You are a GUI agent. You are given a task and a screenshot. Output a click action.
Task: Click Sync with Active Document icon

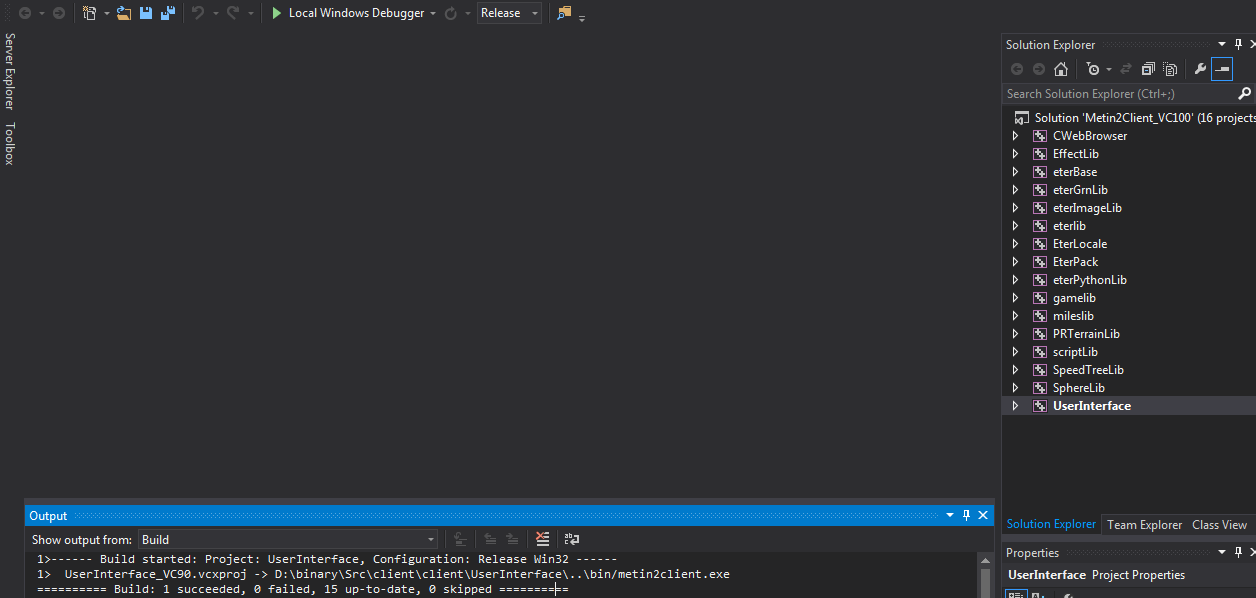pyautogui.click(x=1125, y=69)
